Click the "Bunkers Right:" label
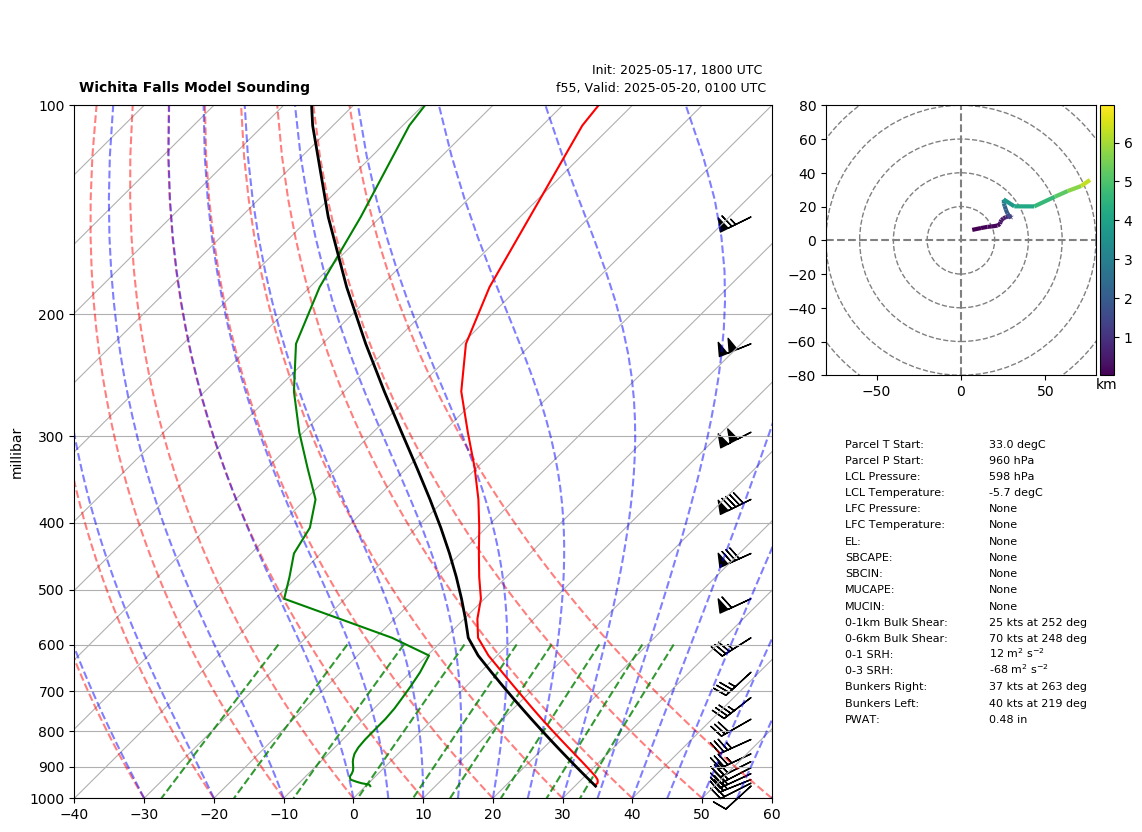Viewport: 1142px width, 832px height. point(886,686)
